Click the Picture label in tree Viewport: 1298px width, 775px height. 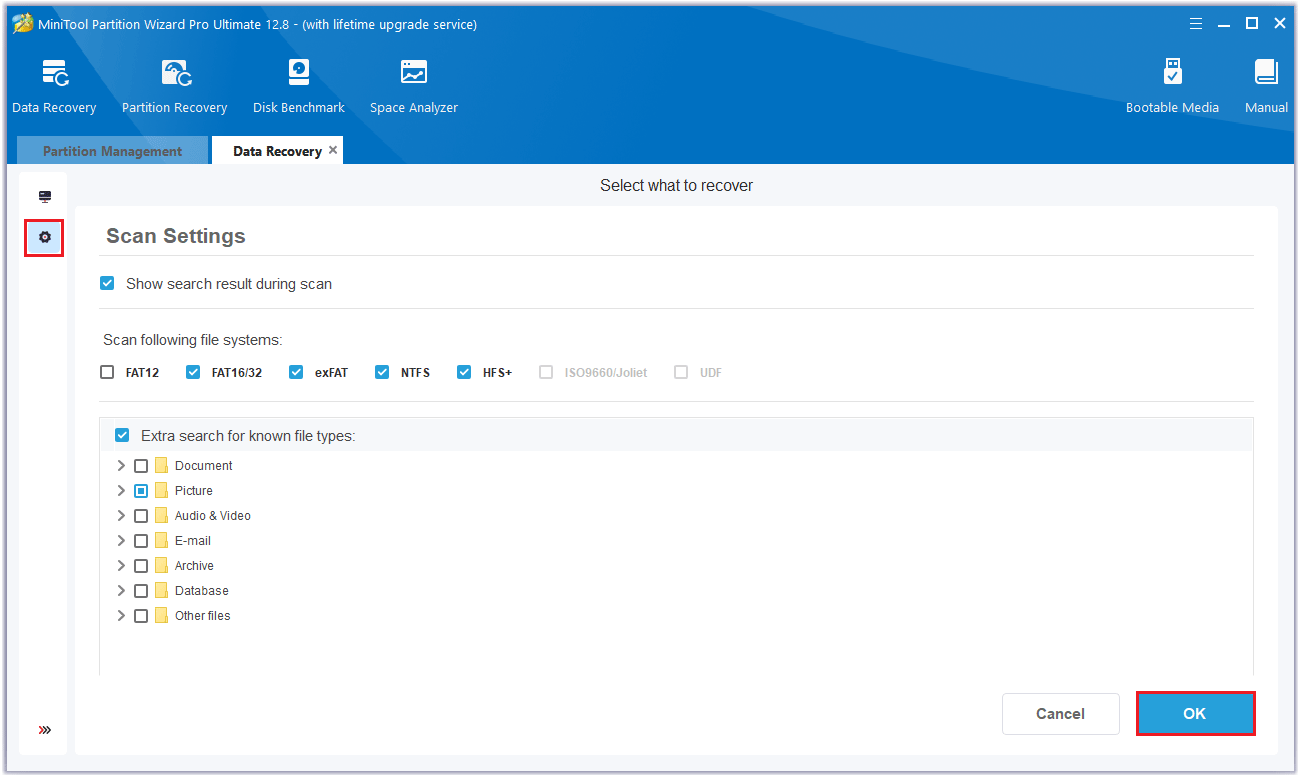(194, 491)
